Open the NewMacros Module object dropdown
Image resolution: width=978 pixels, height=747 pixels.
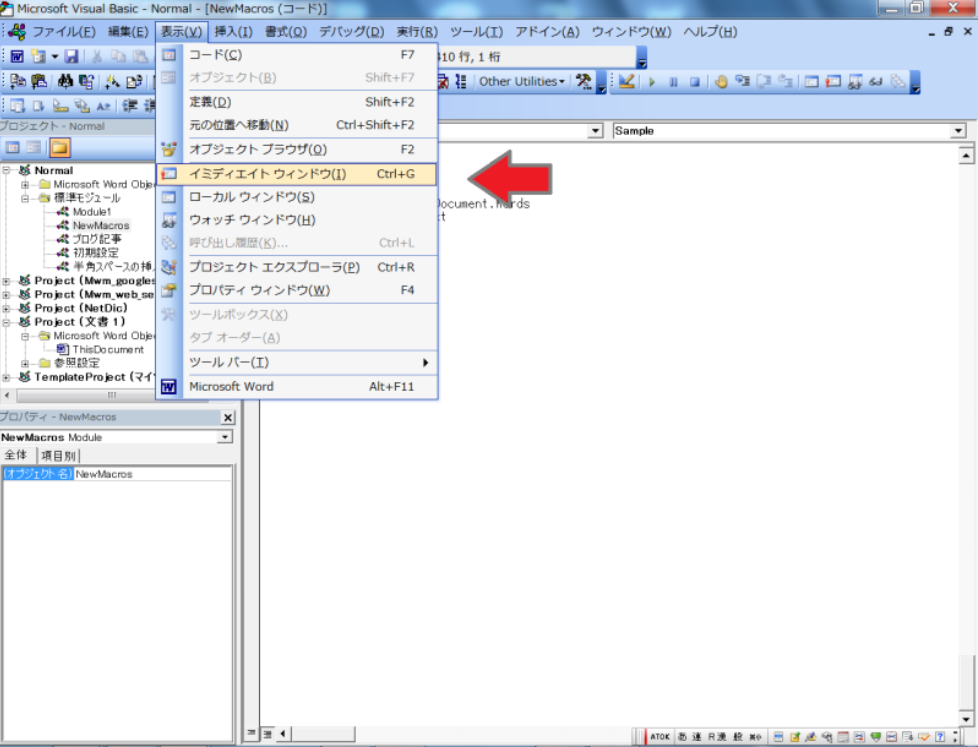tap(225, 437)
